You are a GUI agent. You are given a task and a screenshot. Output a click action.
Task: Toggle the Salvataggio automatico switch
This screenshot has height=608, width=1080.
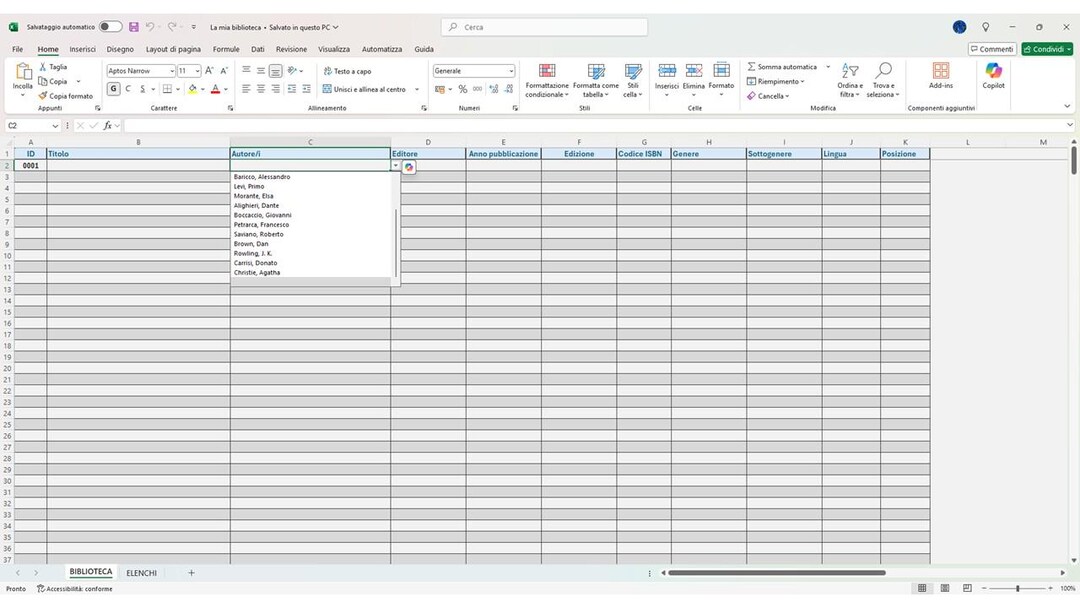pyautogui.click(x=110, y=27)
